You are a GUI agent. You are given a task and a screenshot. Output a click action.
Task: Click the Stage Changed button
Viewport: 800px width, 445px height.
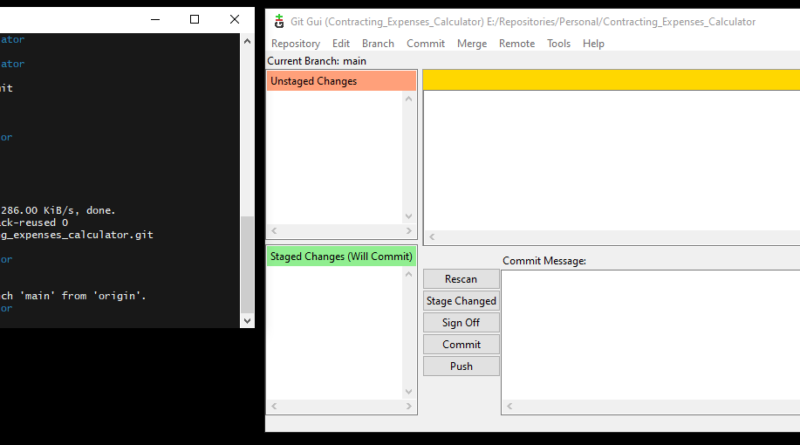(461, 301)
